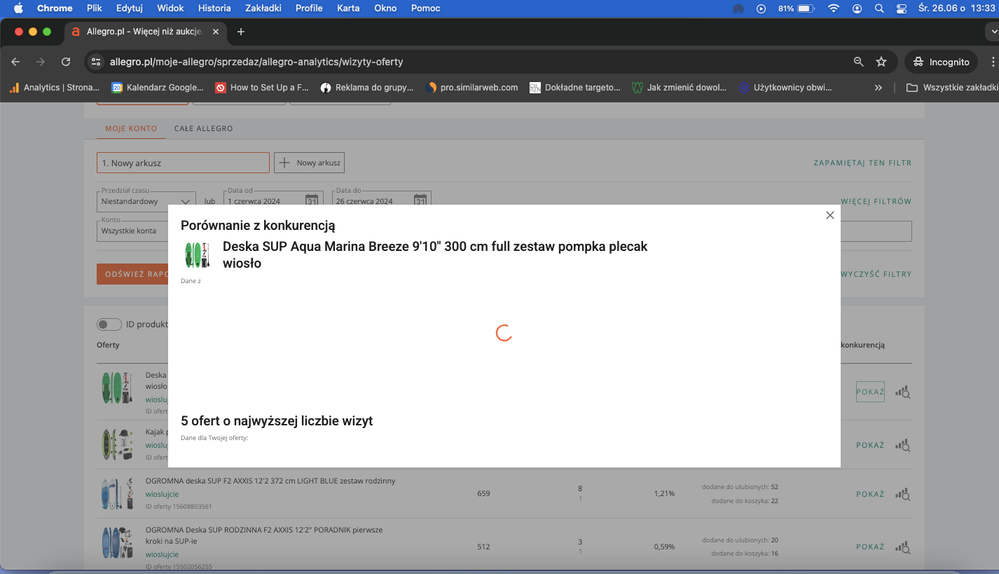
Task: Click ZAPAMIĘTAJ TEN FILTR link
Action: (862, 163)
